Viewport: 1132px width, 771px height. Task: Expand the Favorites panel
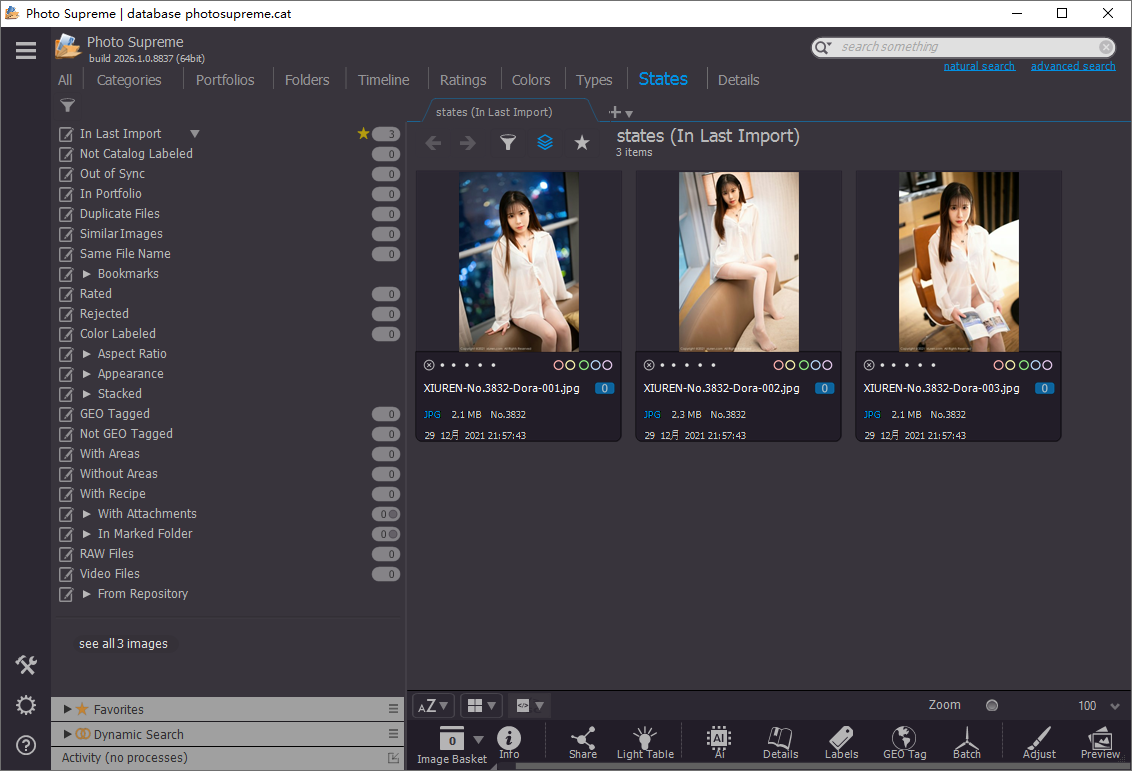point(67,709)
